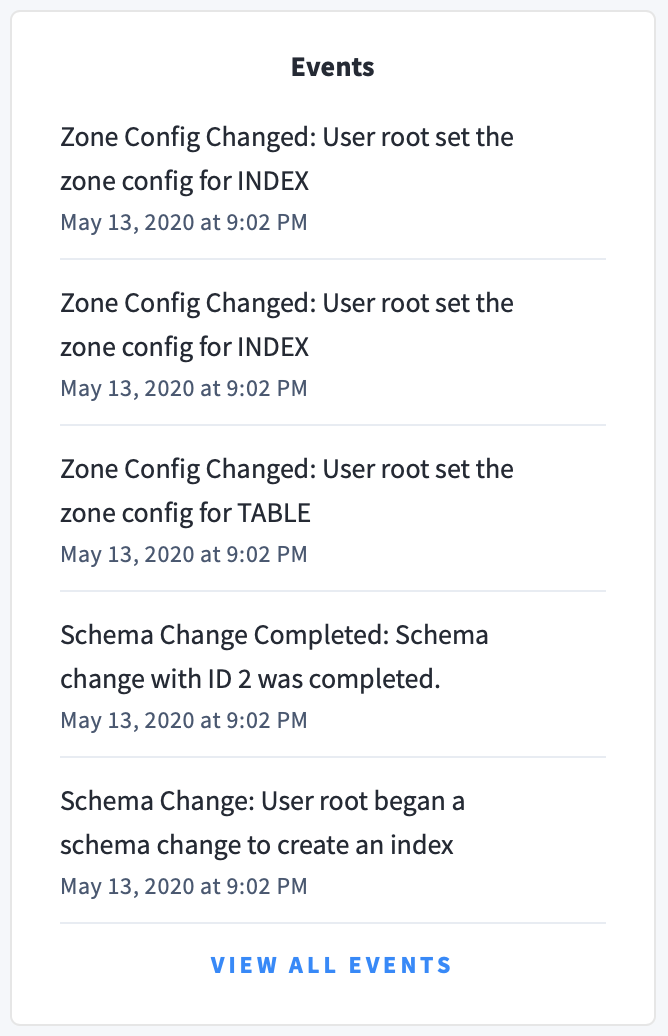Click the timestamp of the second event

point(184,387)
